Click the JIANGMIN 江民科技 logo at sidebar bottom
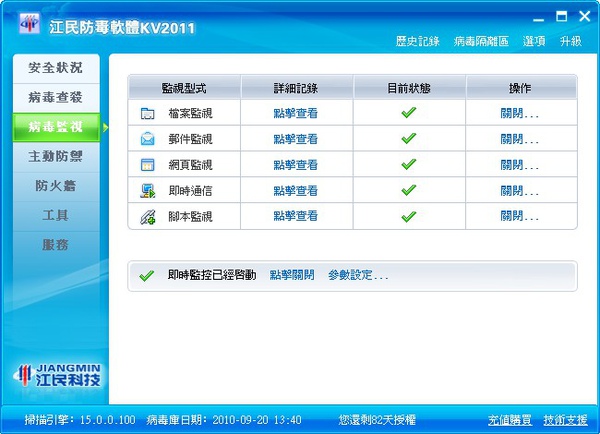Viewport: 600px width, 434px height. click(57, 375)
